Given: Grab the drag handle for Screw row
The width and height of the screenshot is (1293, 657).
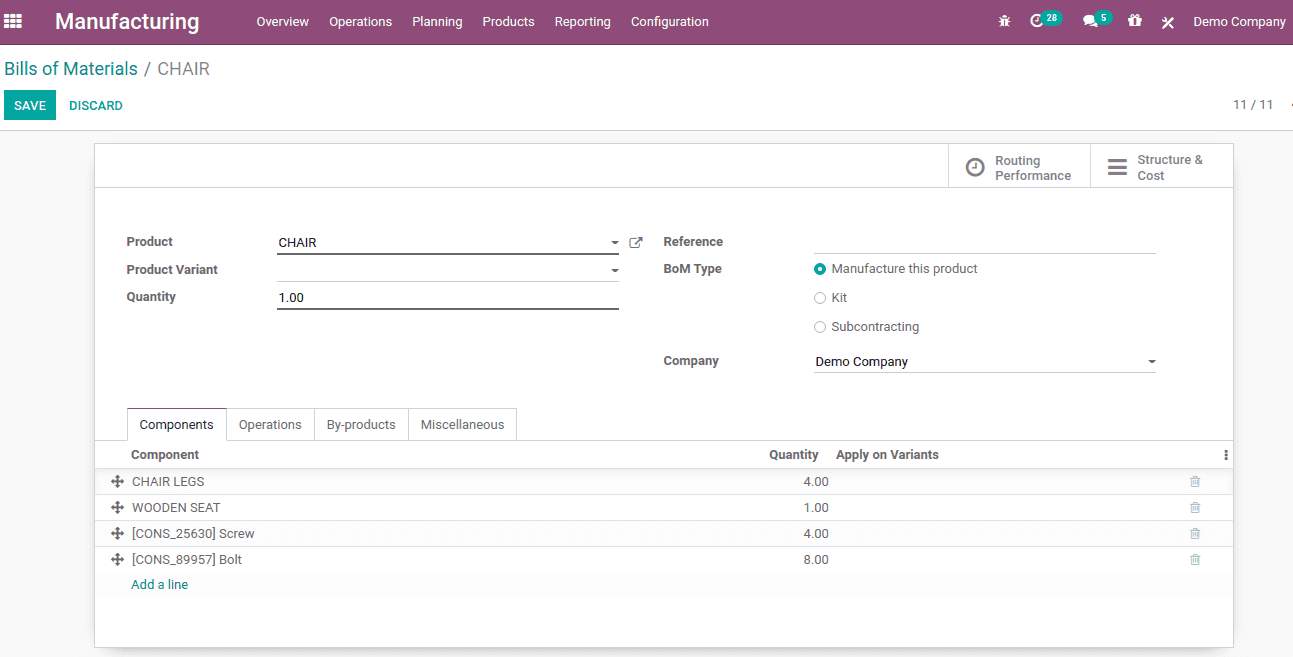Looking at the screenshot, I should (117, 534).
